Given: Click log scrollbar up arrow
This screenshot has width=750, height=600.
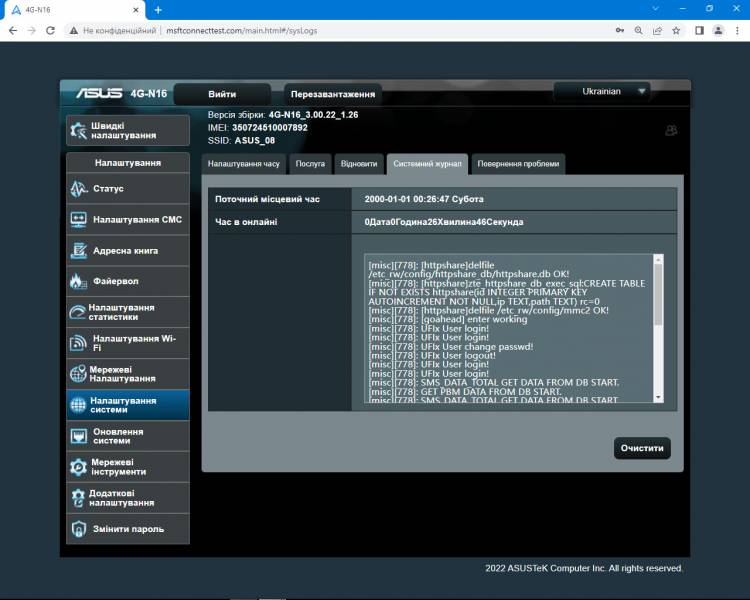Looking at the screenshot, I should 659,259.
